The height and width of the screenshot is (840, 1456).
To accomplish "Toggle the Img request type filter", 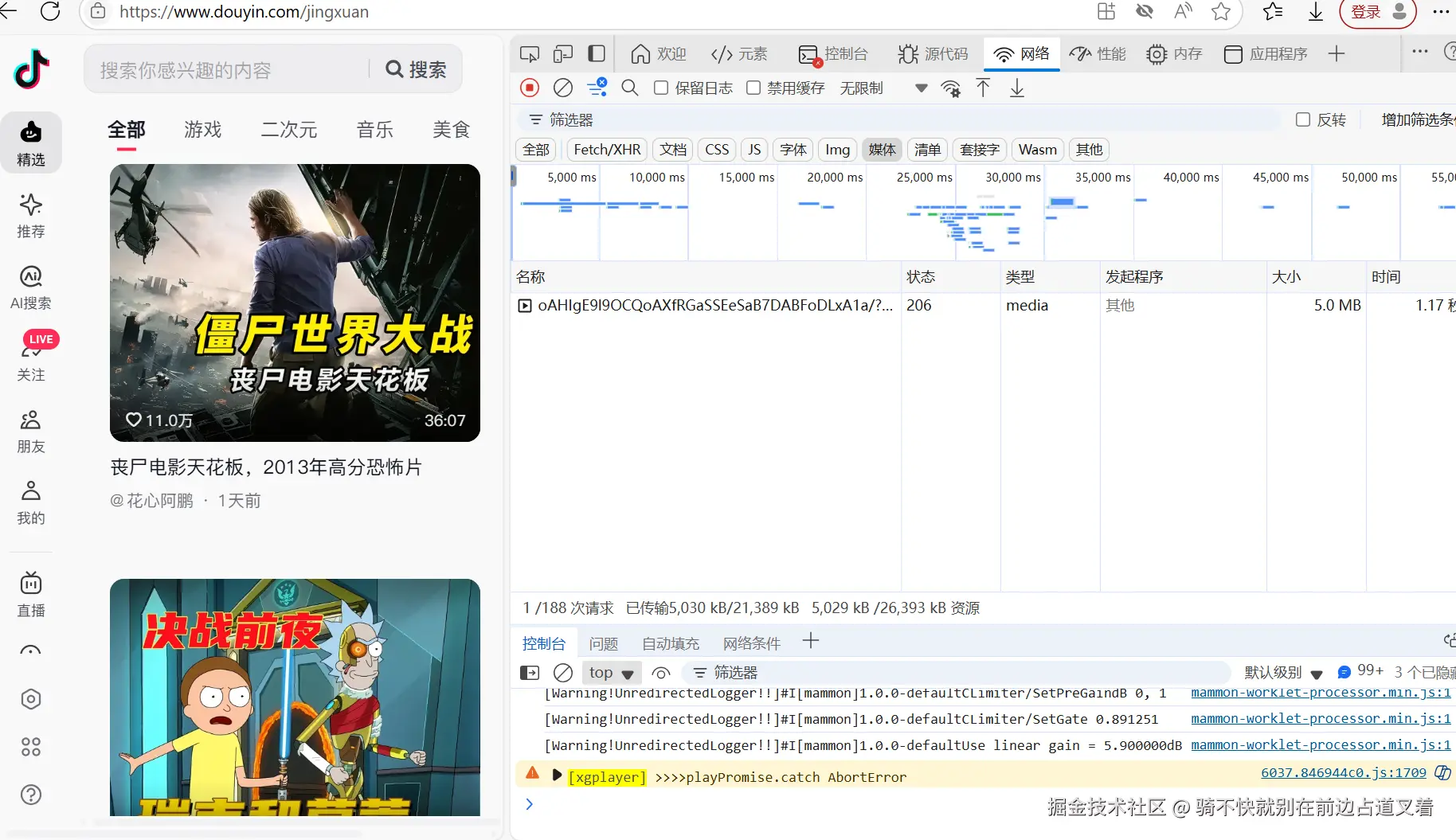I will [x=837, y=150].
